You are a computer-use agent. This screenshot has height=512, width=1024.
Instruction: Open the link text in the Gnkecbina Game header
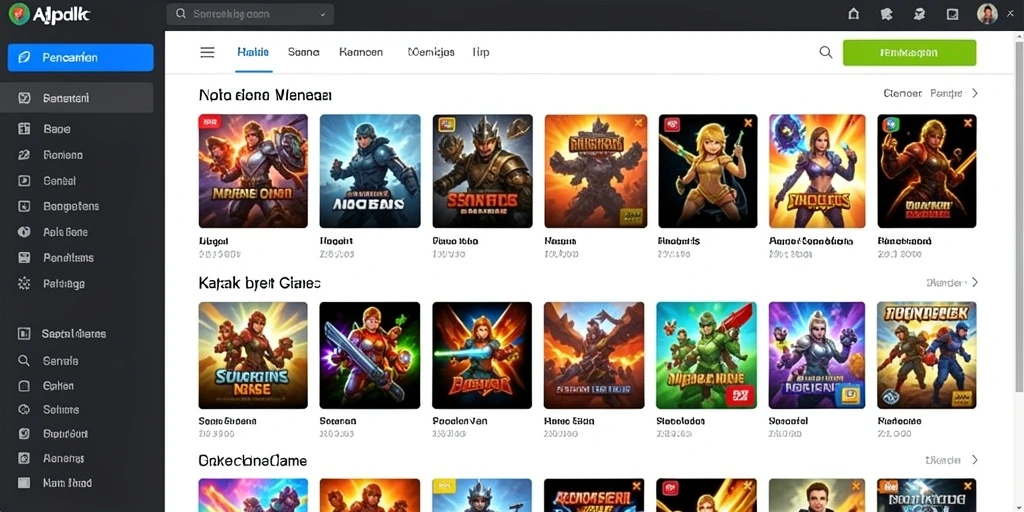(x=944, y=460)
